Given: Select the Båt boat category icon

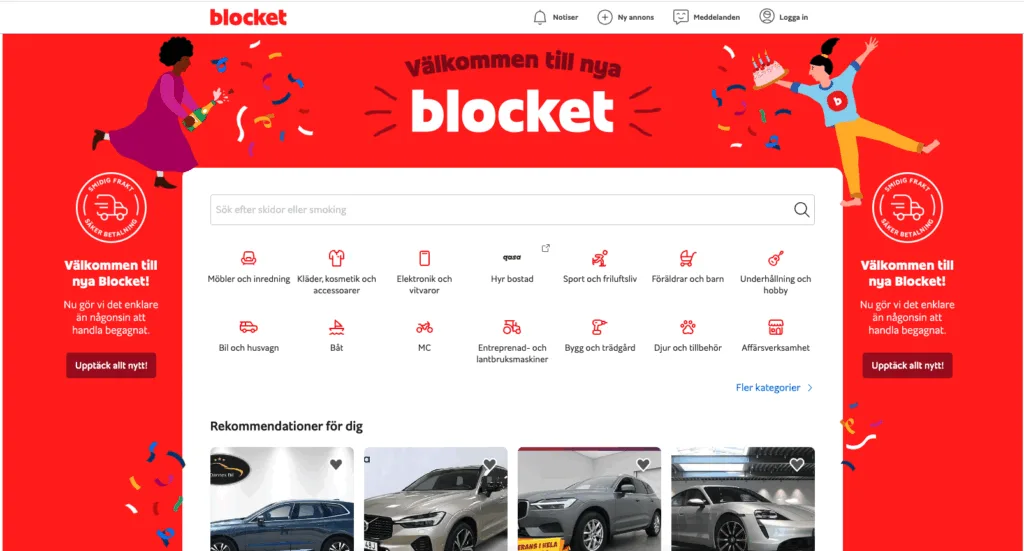Looking at the screenshot, I should coord(336,326).
